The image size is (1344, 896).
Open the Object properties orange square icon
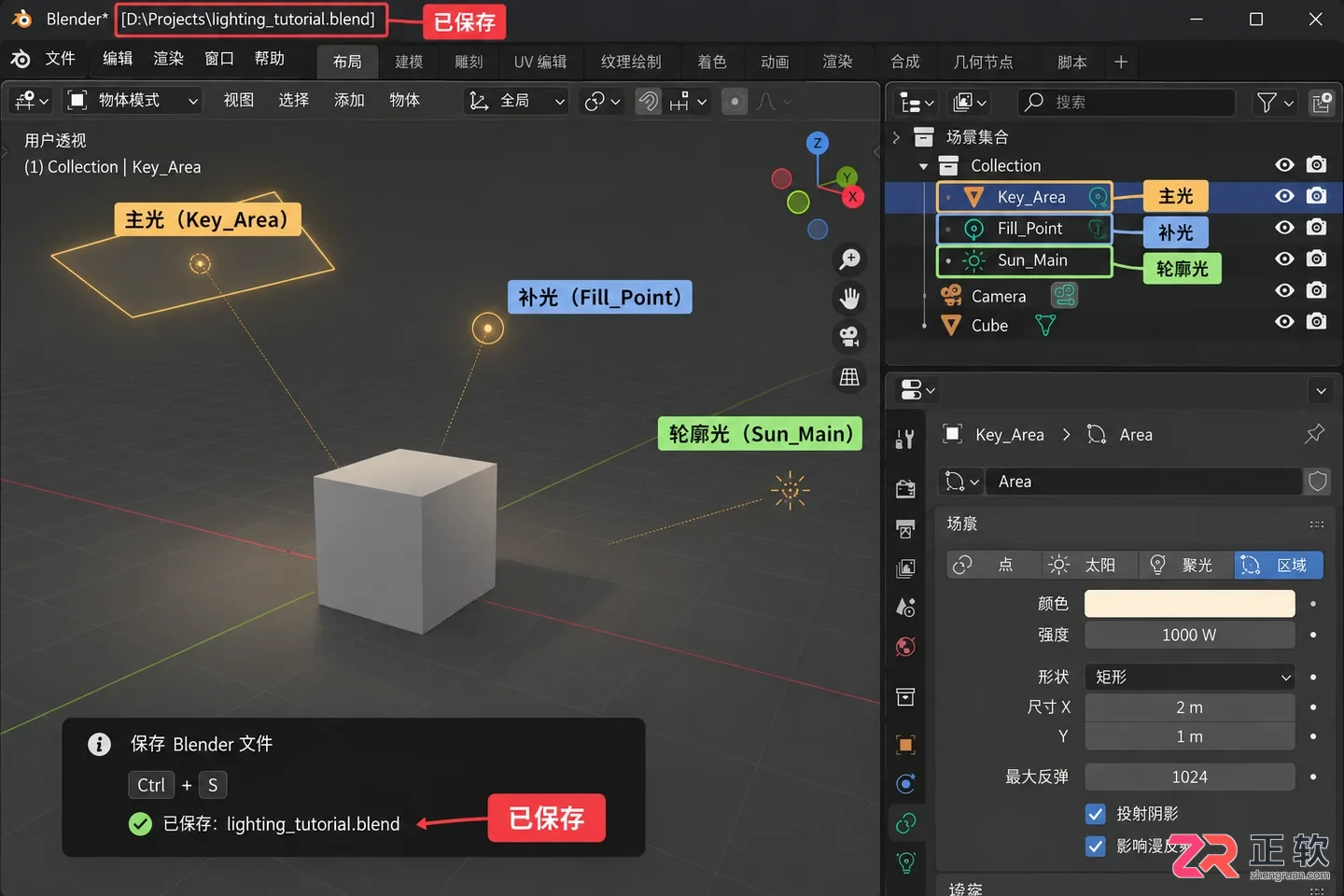[904, 744]
